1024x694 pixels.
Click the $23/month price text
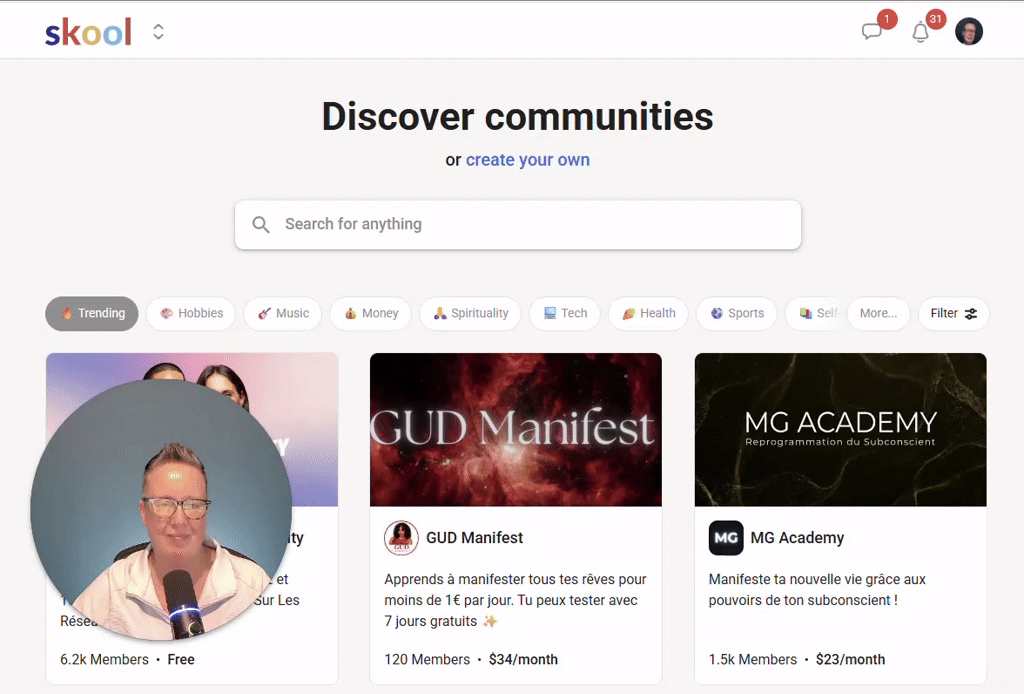850,659
